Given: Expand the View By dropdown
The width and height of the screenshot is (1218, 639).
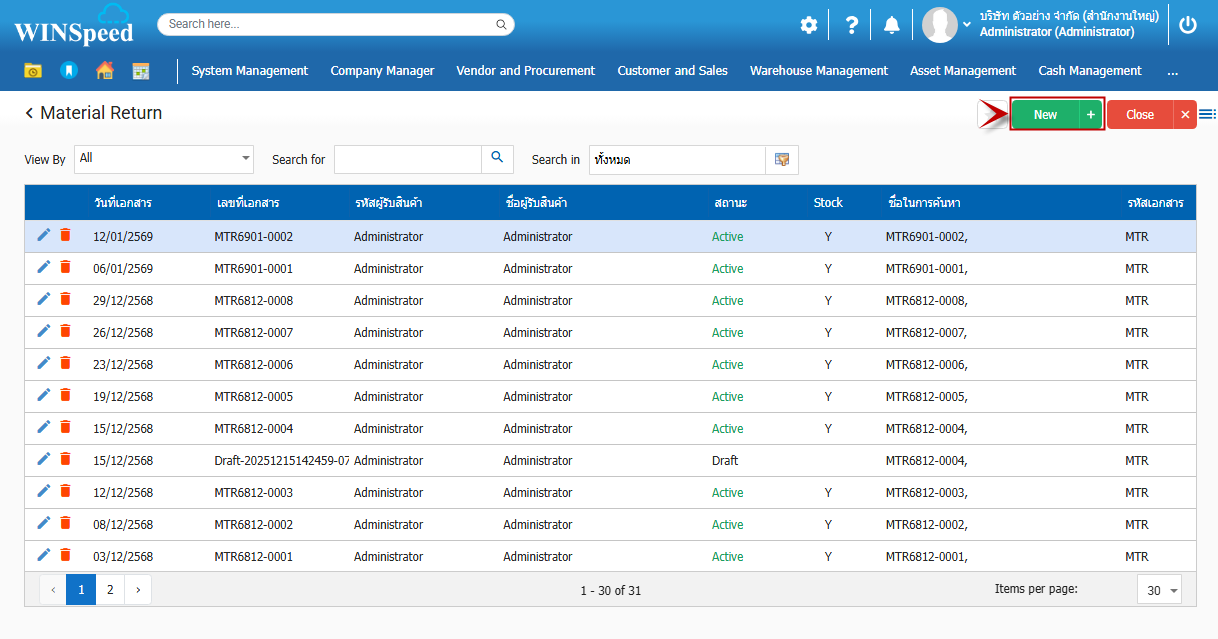Looking at the screenshot, I should point(245,159).
